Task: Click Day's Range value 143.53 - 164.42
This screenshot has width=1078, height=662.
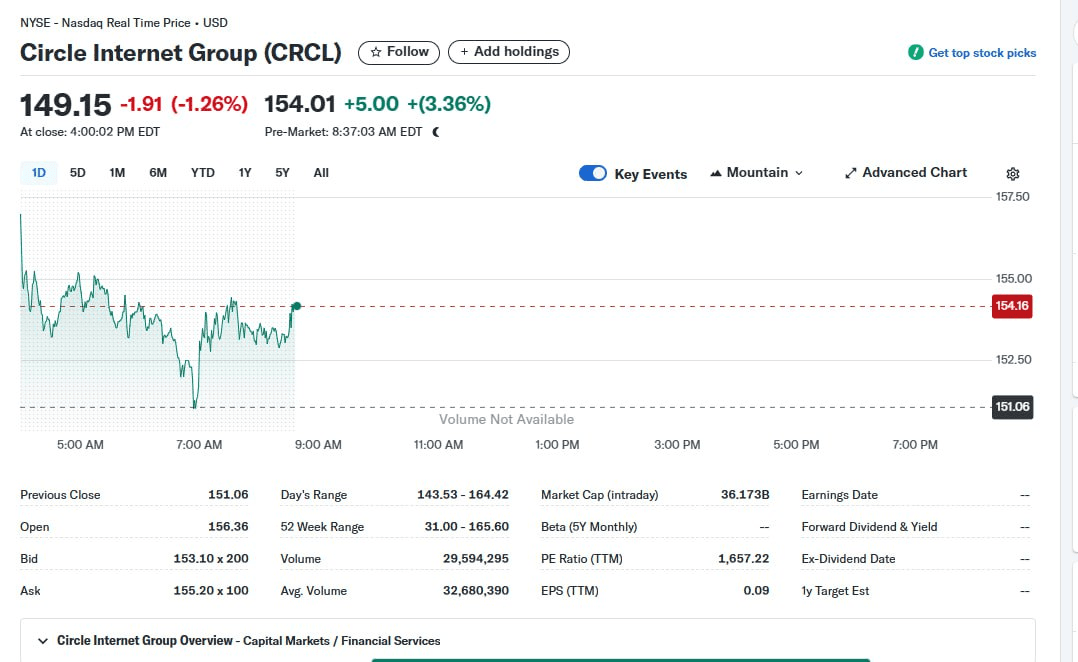Action: pyautogui.click(x=463, y=495)
